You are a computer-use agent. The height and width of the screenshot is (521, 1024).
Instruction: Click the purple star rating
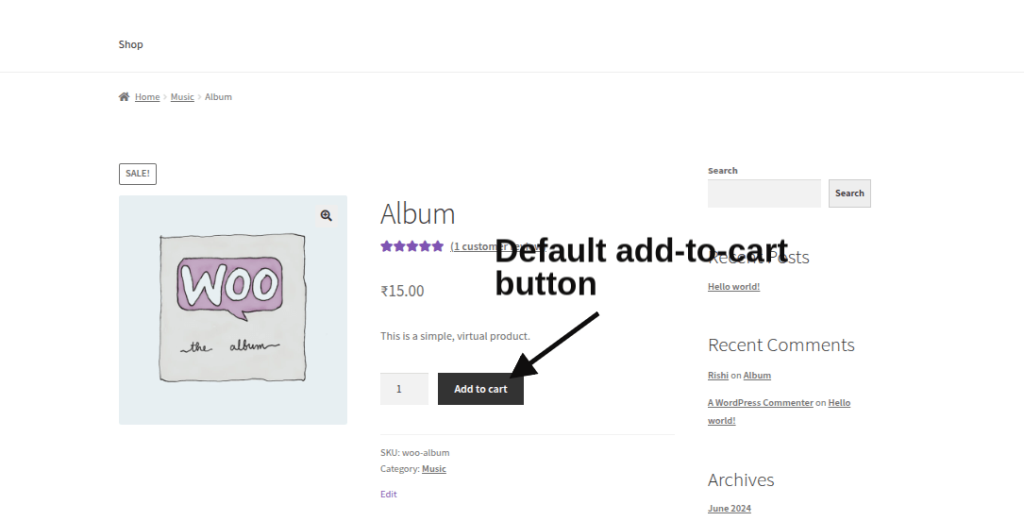click(412, 246)
